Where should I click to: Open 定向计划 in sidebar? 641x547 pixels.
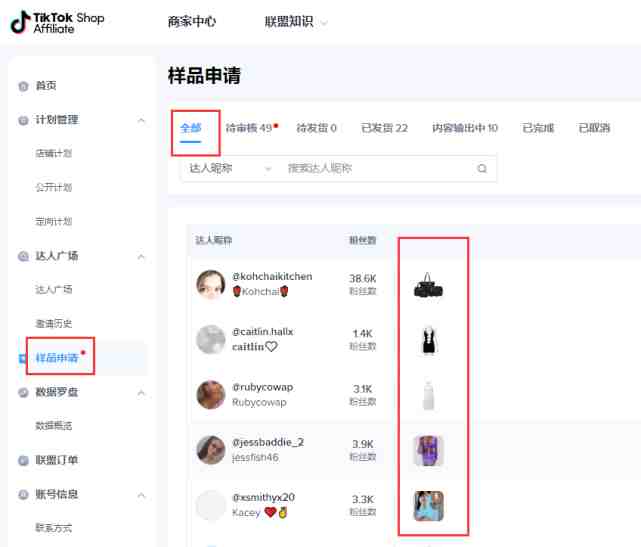54,222
